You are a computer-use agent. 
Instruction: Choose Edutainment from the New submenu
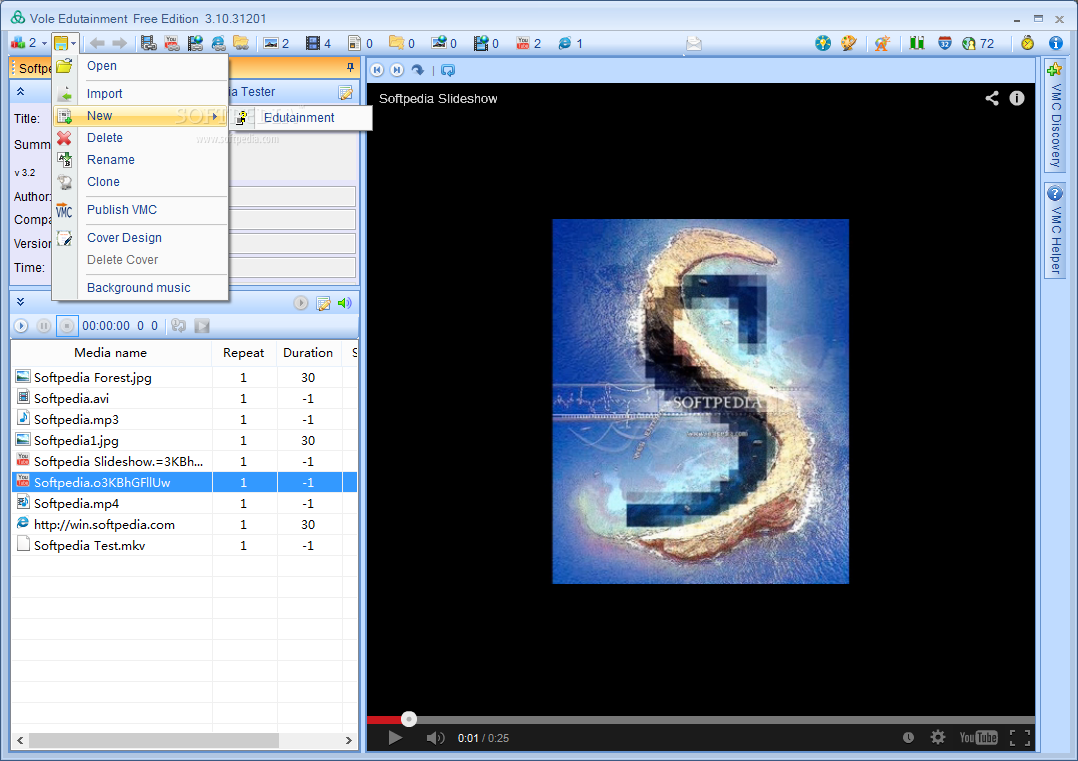pos(299,118)
